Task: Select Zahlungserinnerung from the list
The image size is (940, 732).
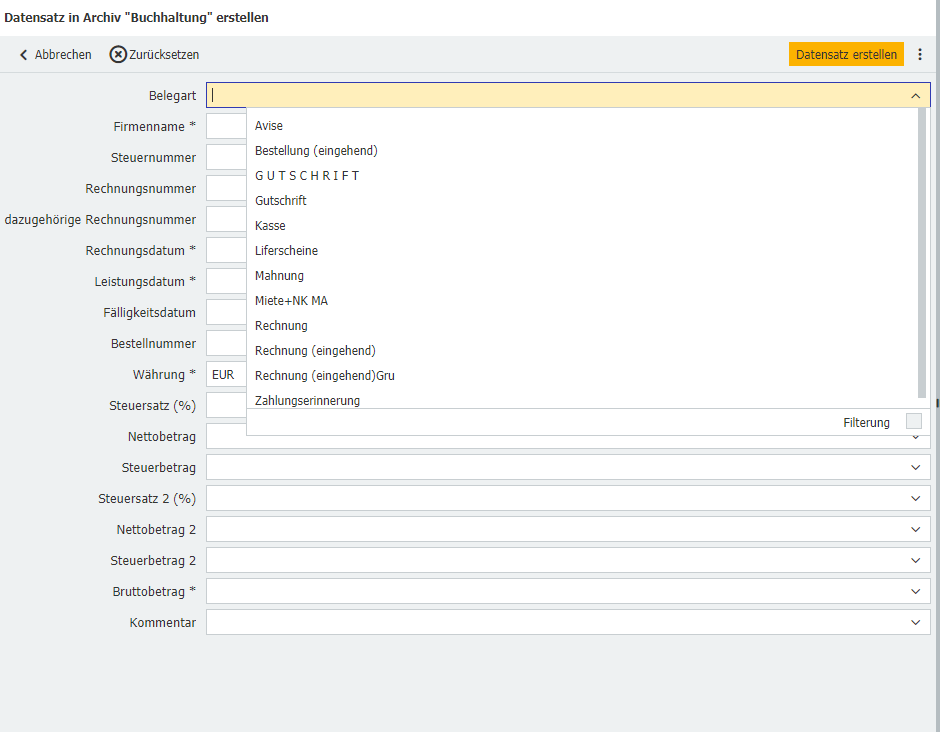Action: pos(307,400)
